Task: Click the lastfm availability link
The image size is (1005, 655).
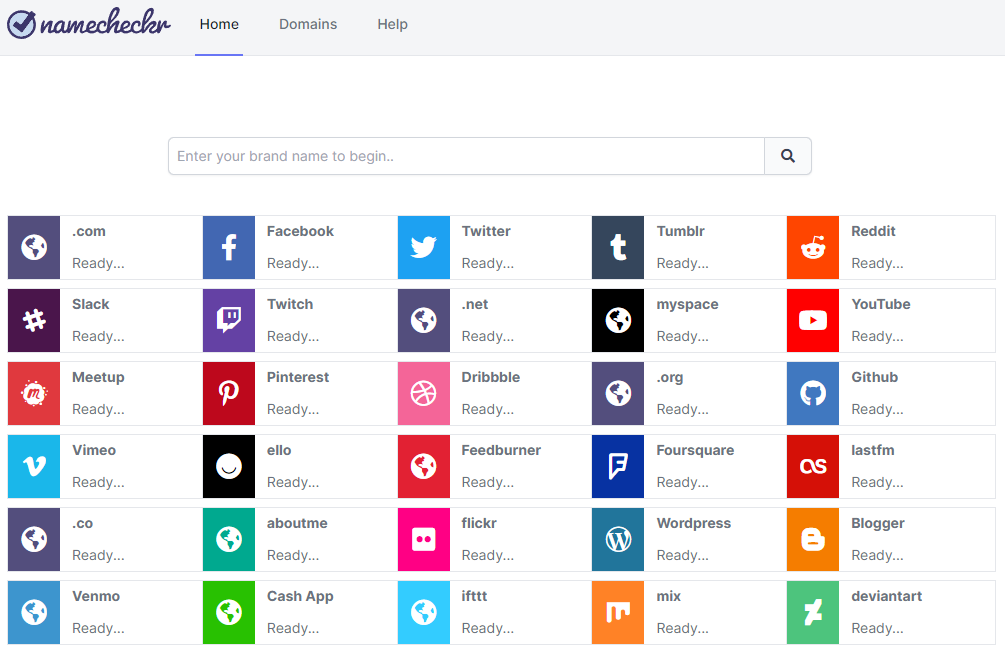Action: pyautogui.click(x=877, y=482)
